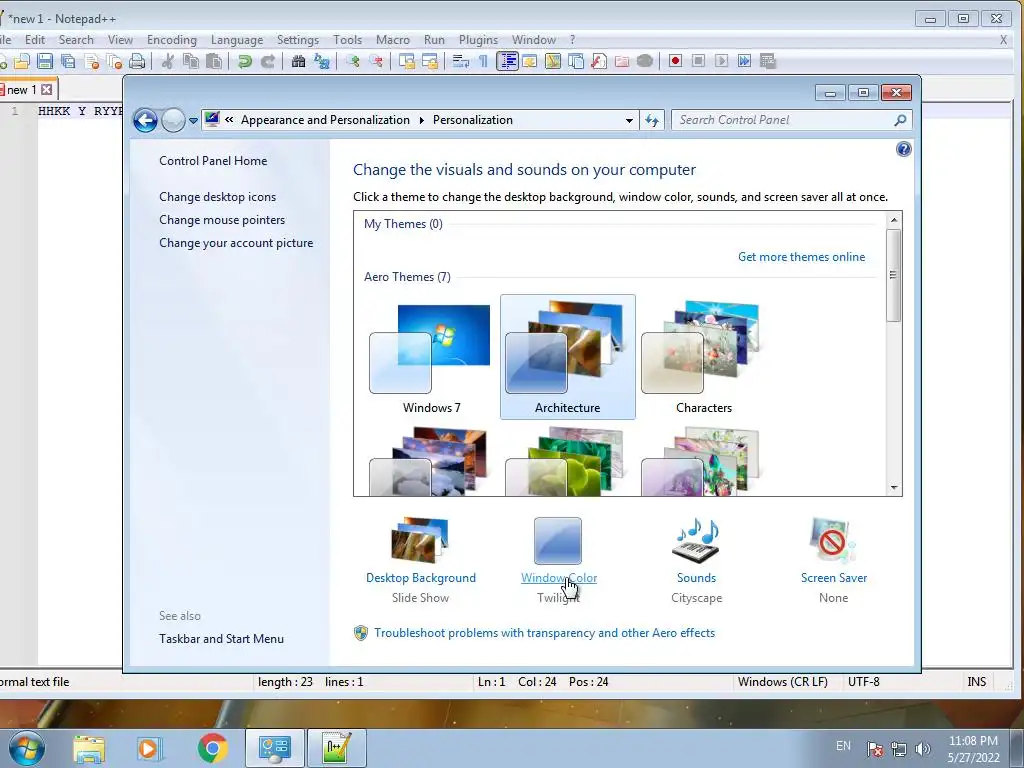Click Change your account picture link
The image size is (1024, 768).
pyautogui.click(x=236, y=243)
